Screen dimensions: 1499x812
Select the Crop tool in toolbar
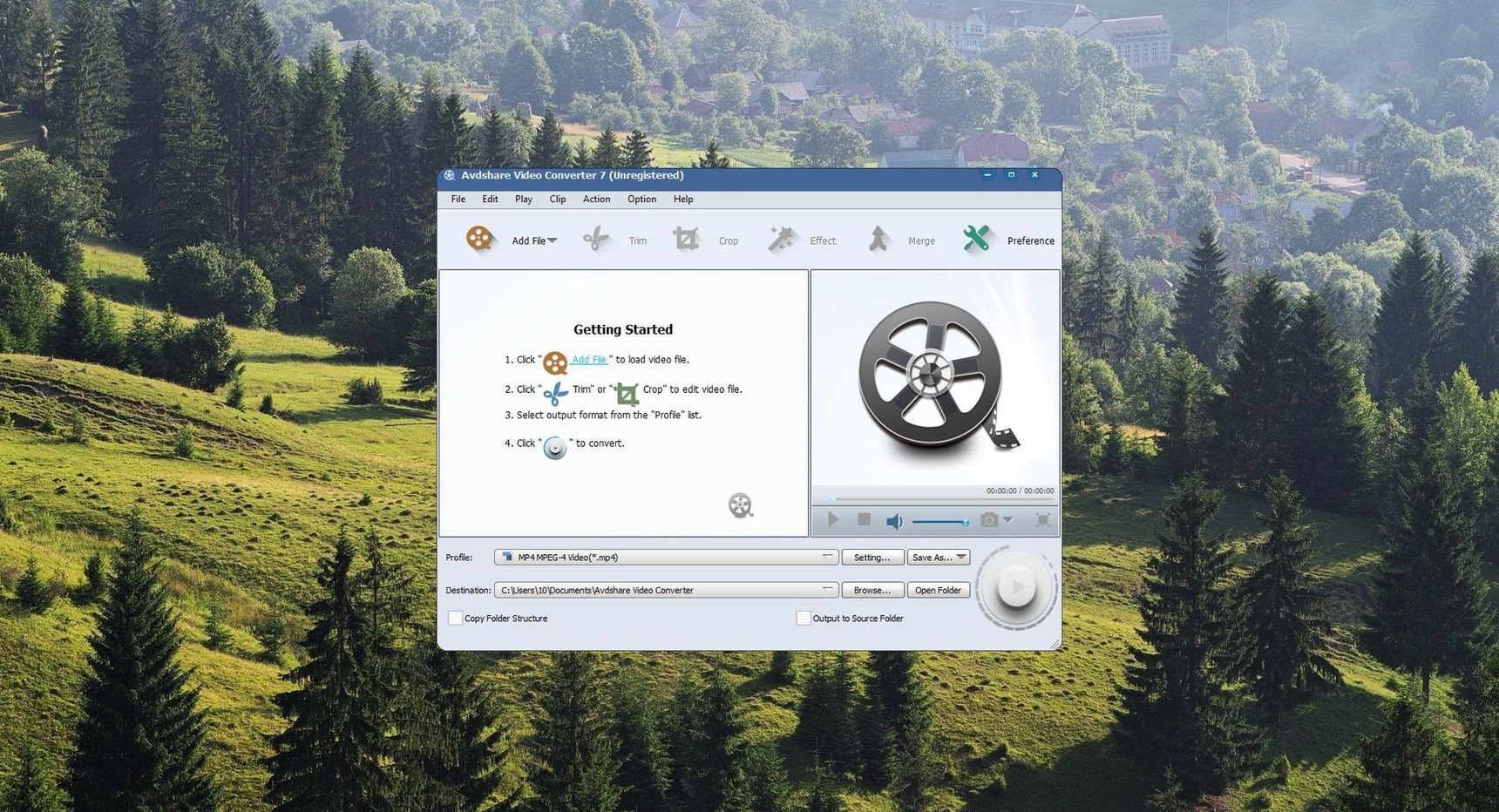click(686, 239)
